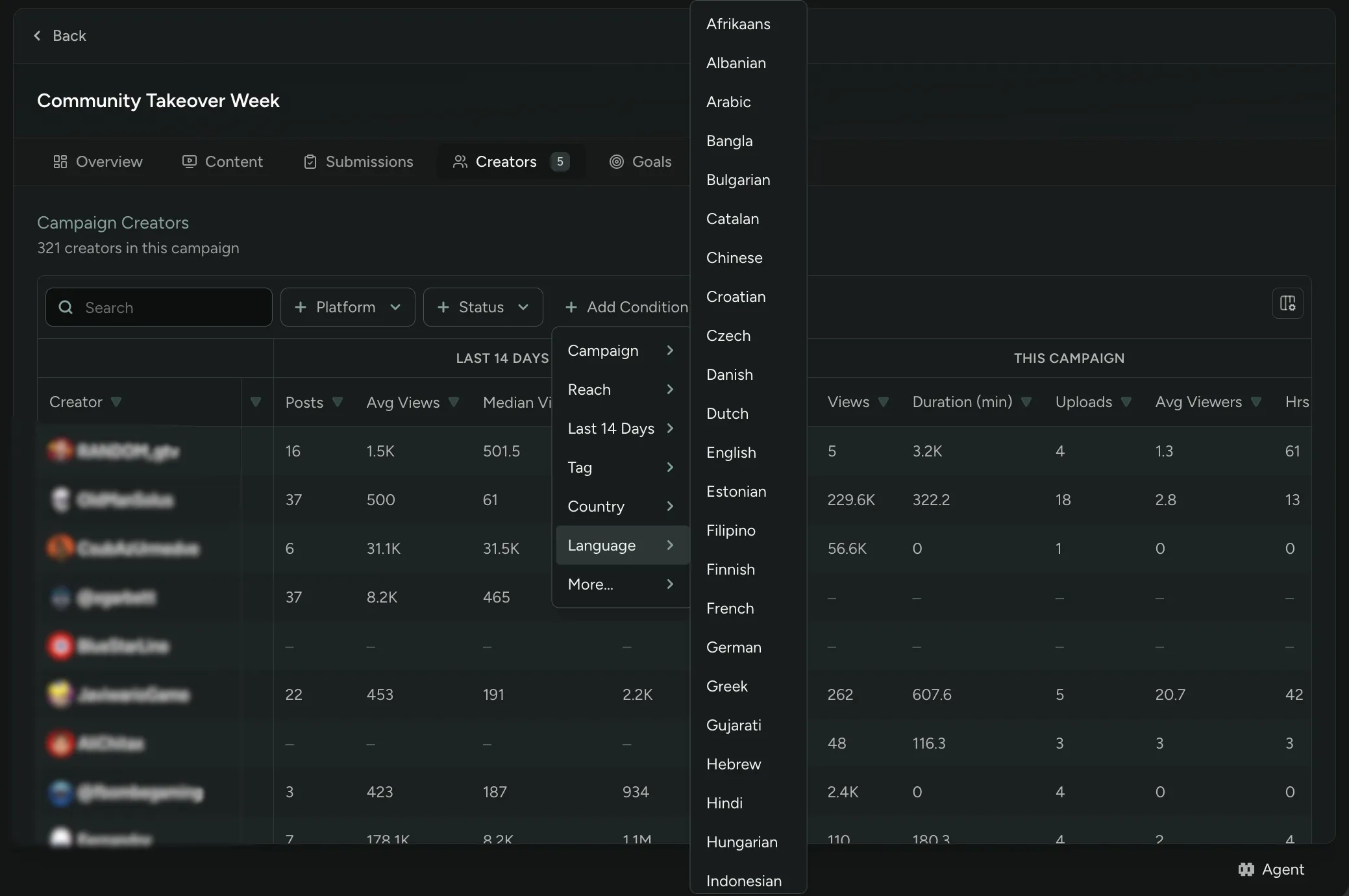Select Arabic language option
Viewport: 1349px width, 896px height.
coord(748,102)
